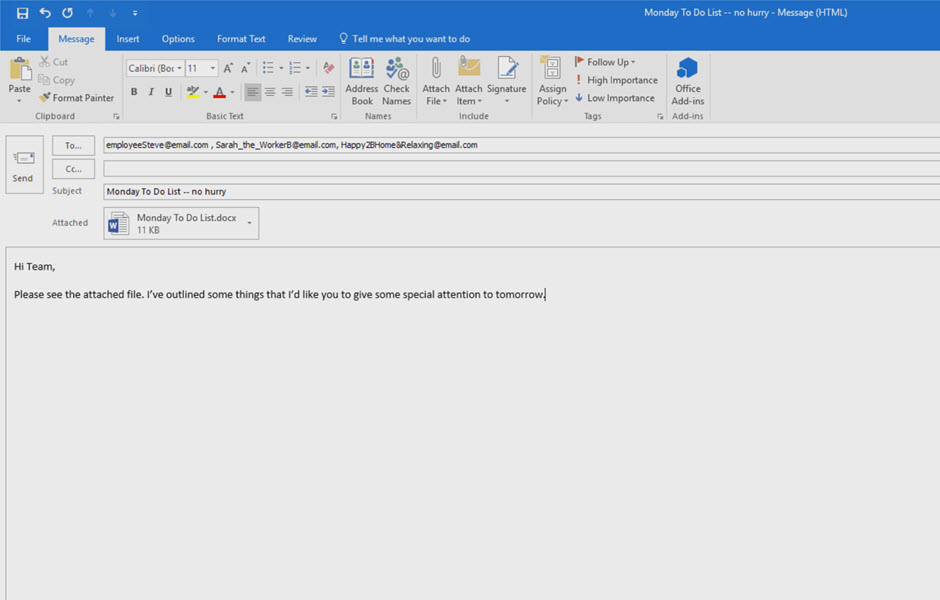
Task: Open the Attach Item menu
Action: (x=469, y=81)
